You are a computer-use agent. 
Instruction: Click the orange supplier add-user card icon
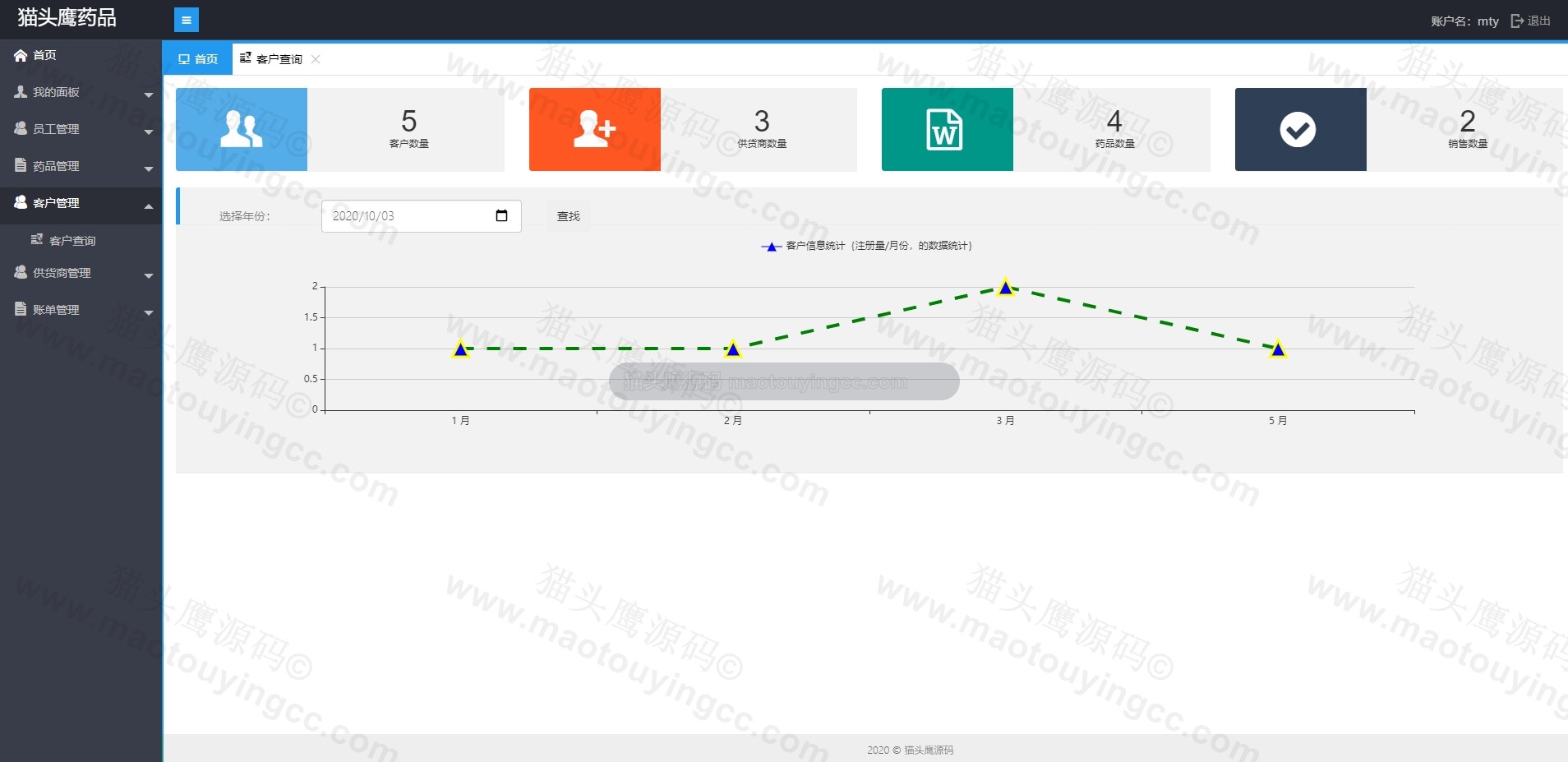(595, 130)
